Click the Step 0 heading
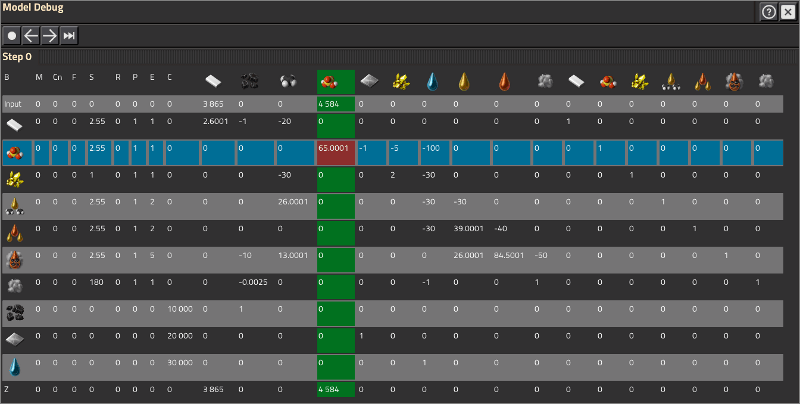 19,57
